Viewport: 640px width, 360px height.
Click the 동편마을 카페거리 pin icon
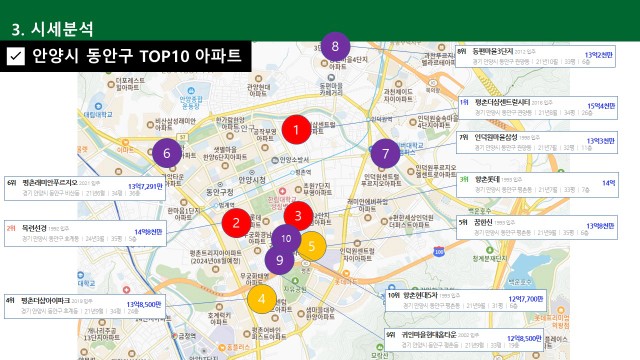click(x=331, y=78)
